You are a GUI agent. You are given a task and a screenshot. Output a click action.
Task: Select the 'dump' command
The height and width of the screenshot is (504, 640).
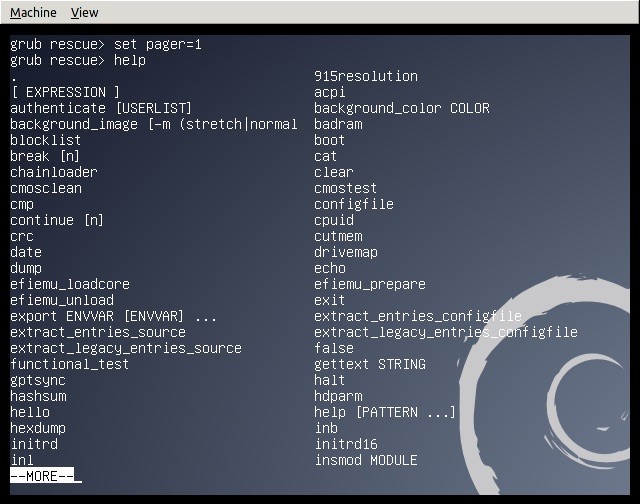pos(26,268)
